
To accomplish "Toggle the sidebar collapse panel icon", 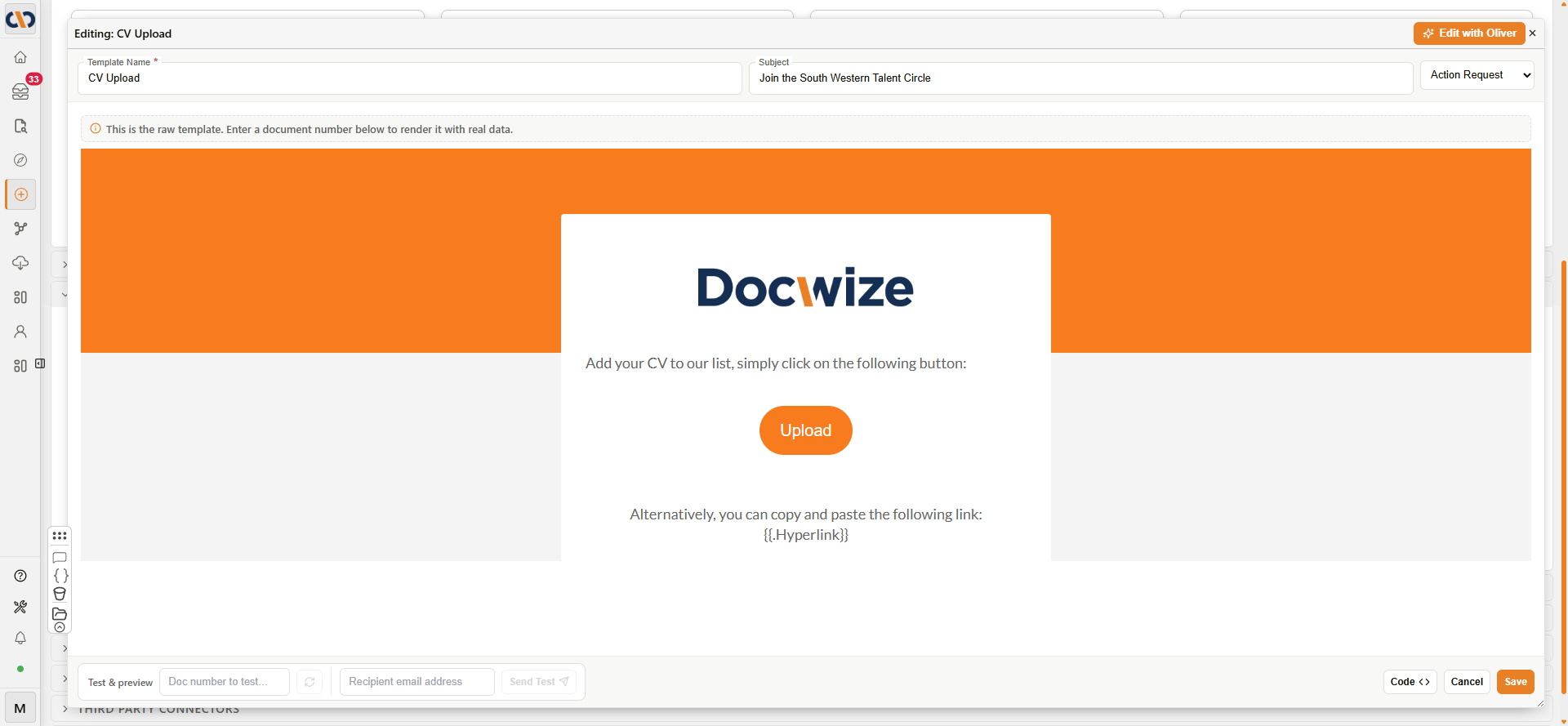I will click(x=40, y=363).
